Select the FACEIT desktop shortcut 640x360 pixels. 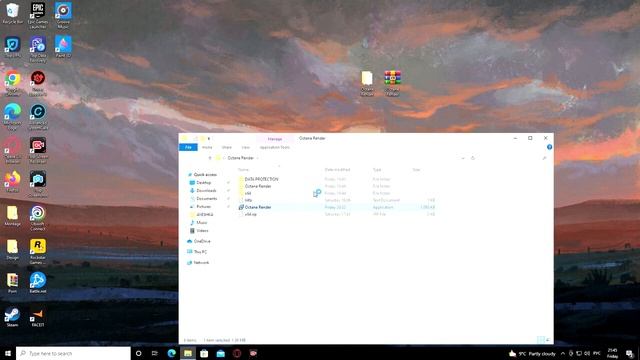click(38, 317)
